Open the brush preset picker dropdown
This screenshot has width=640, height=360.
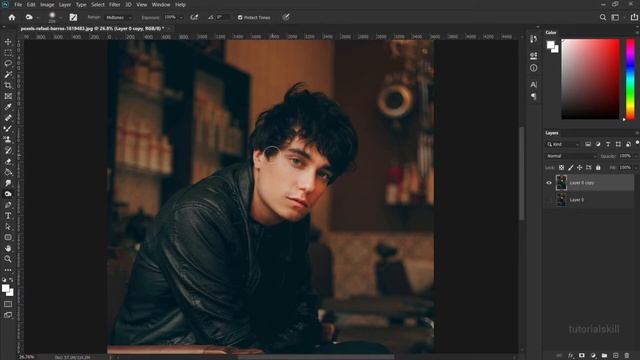(x=60, y=18)
